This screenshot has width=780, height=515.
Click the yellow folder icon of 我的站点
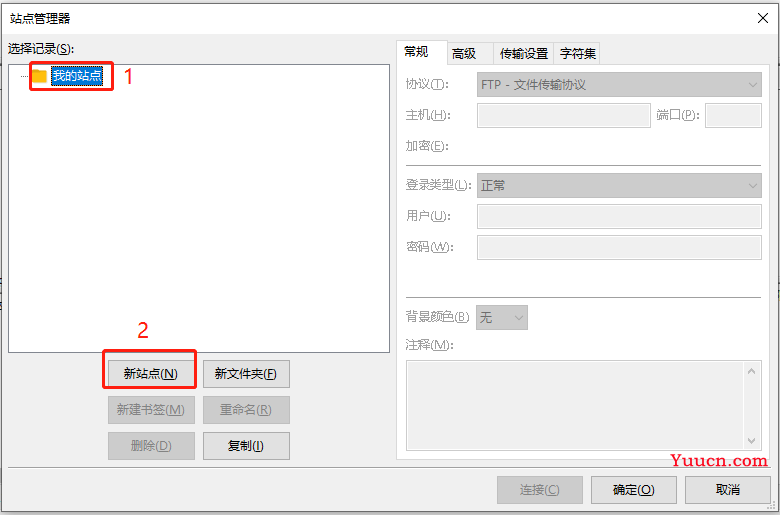pyautogui.click(x=39, y=76)
